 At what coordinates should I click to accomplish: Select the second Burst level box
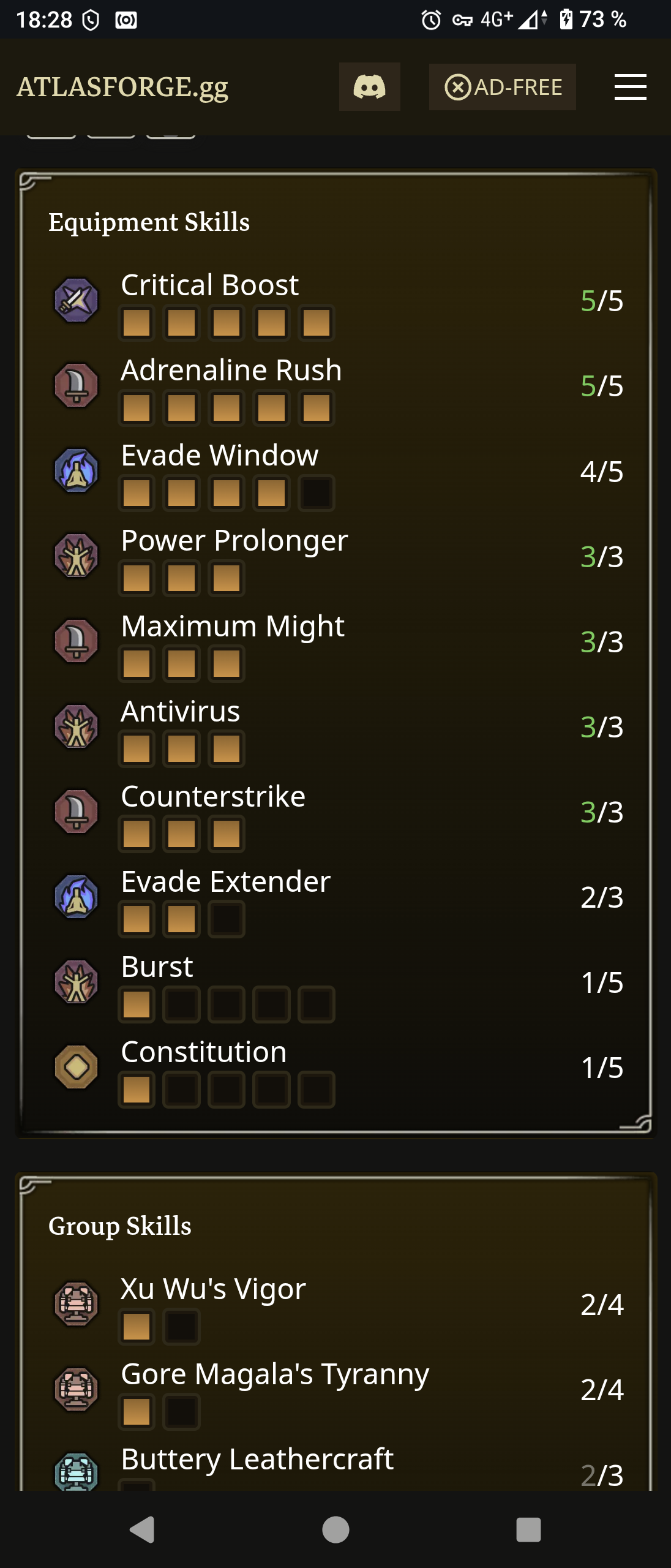tap(182, 1005)
